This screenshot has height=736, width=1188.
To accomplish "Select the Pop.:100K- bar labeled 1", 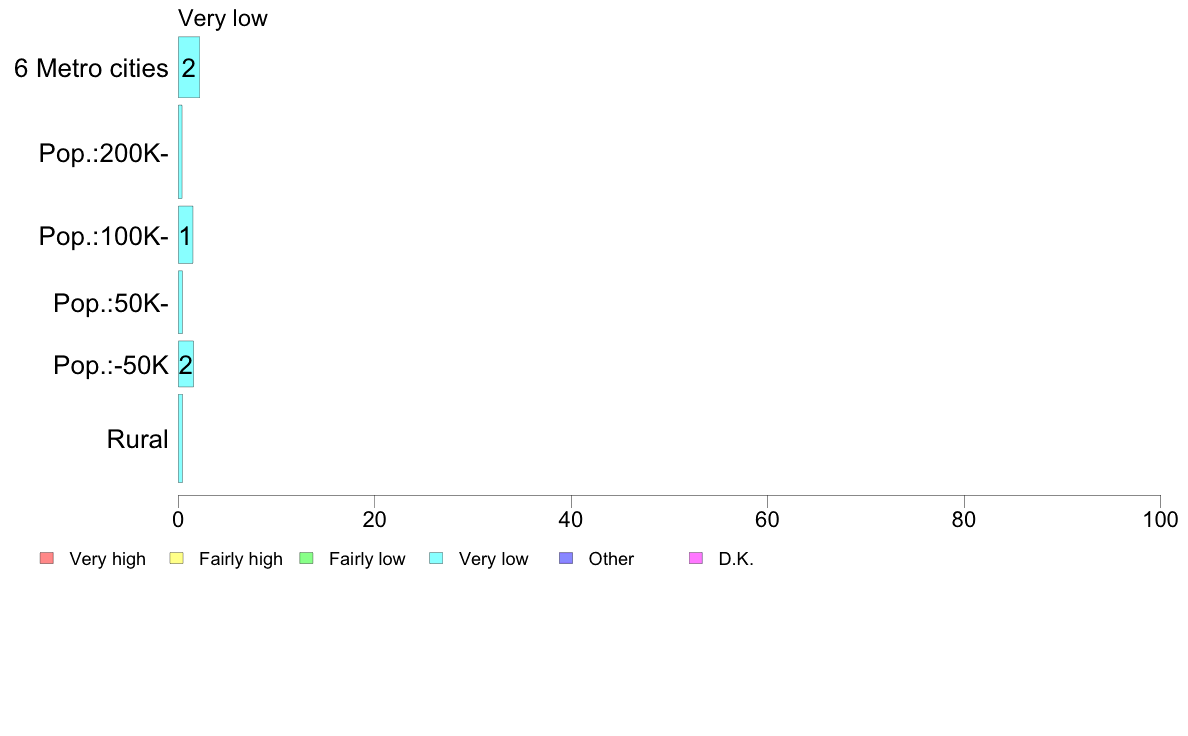I will coord(186,235).
